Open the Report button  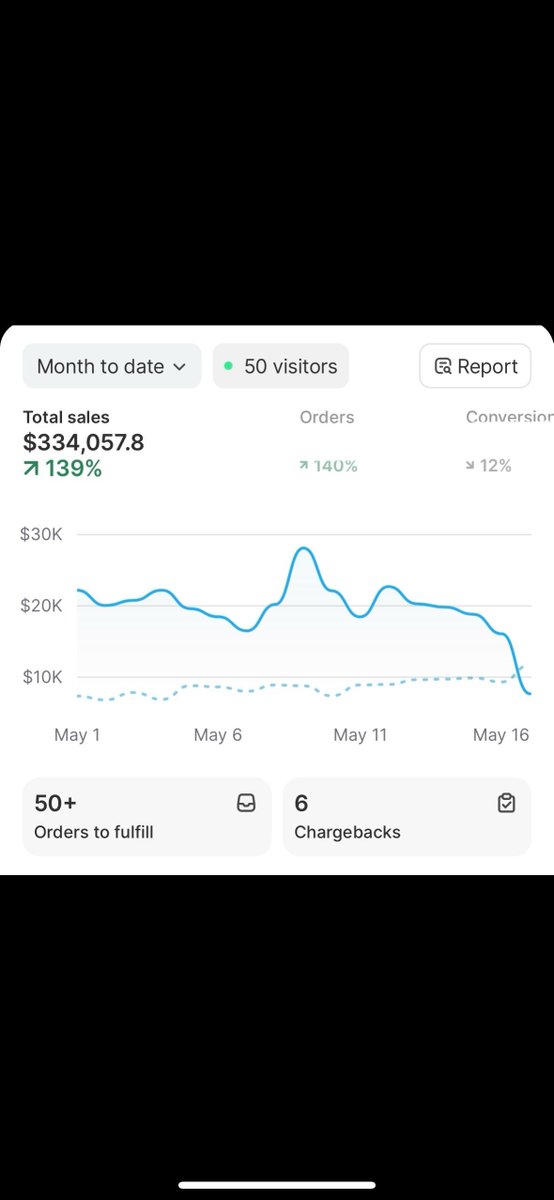[x=475, y=366]
